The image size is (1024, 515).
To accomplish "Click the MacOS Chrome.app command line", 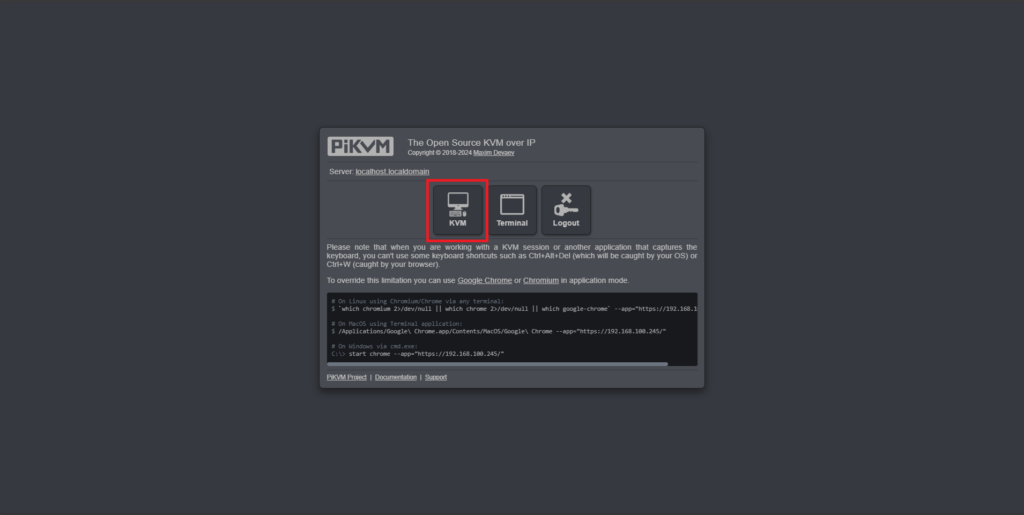I will tap(499, 332).
